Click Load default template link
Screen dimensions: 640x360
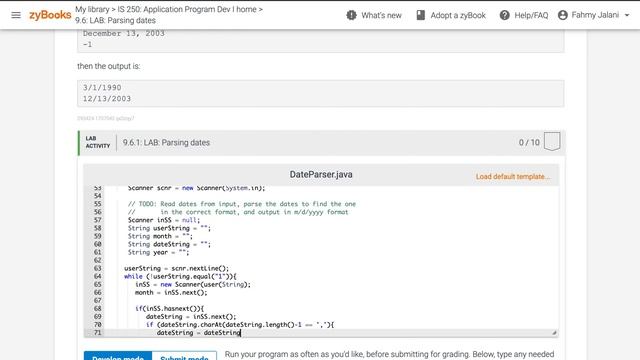513,176
